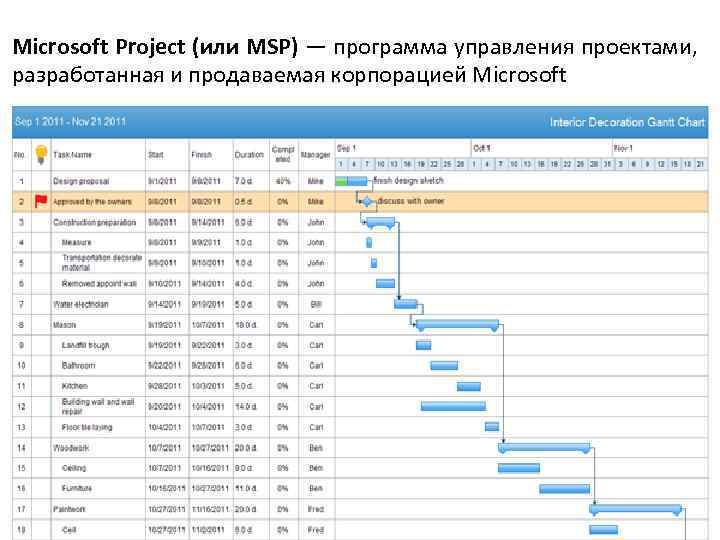Viewport: 720px width, 540px height.
Task: Click the Bathroom task bar
Action: [x=444, y=366]
